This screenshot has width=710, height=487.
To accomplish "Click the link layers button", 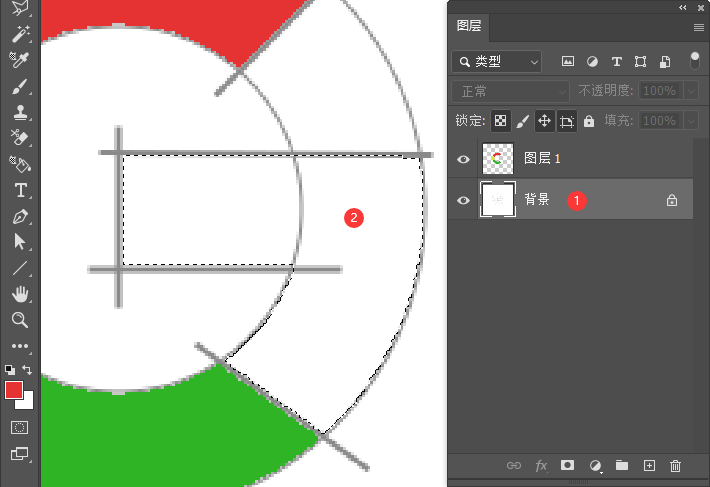I will point(514,466).
